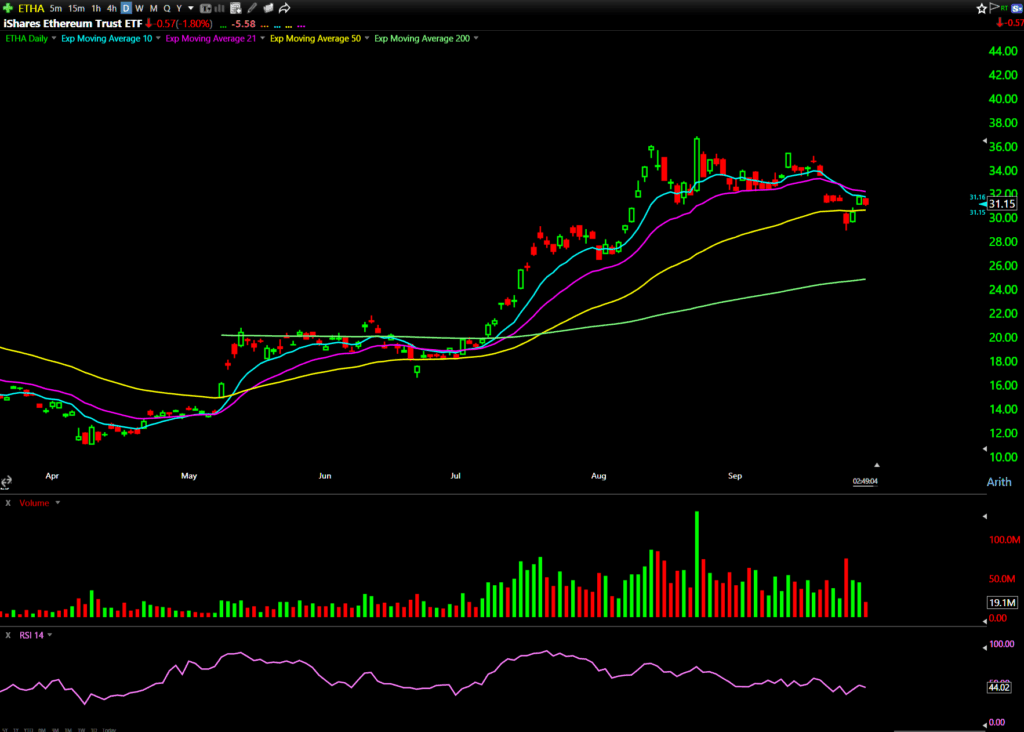Click the green plus add-indicator icon
Viewport: 1024px width, 732px height.
pyautogui.click(x=7, y=8)
